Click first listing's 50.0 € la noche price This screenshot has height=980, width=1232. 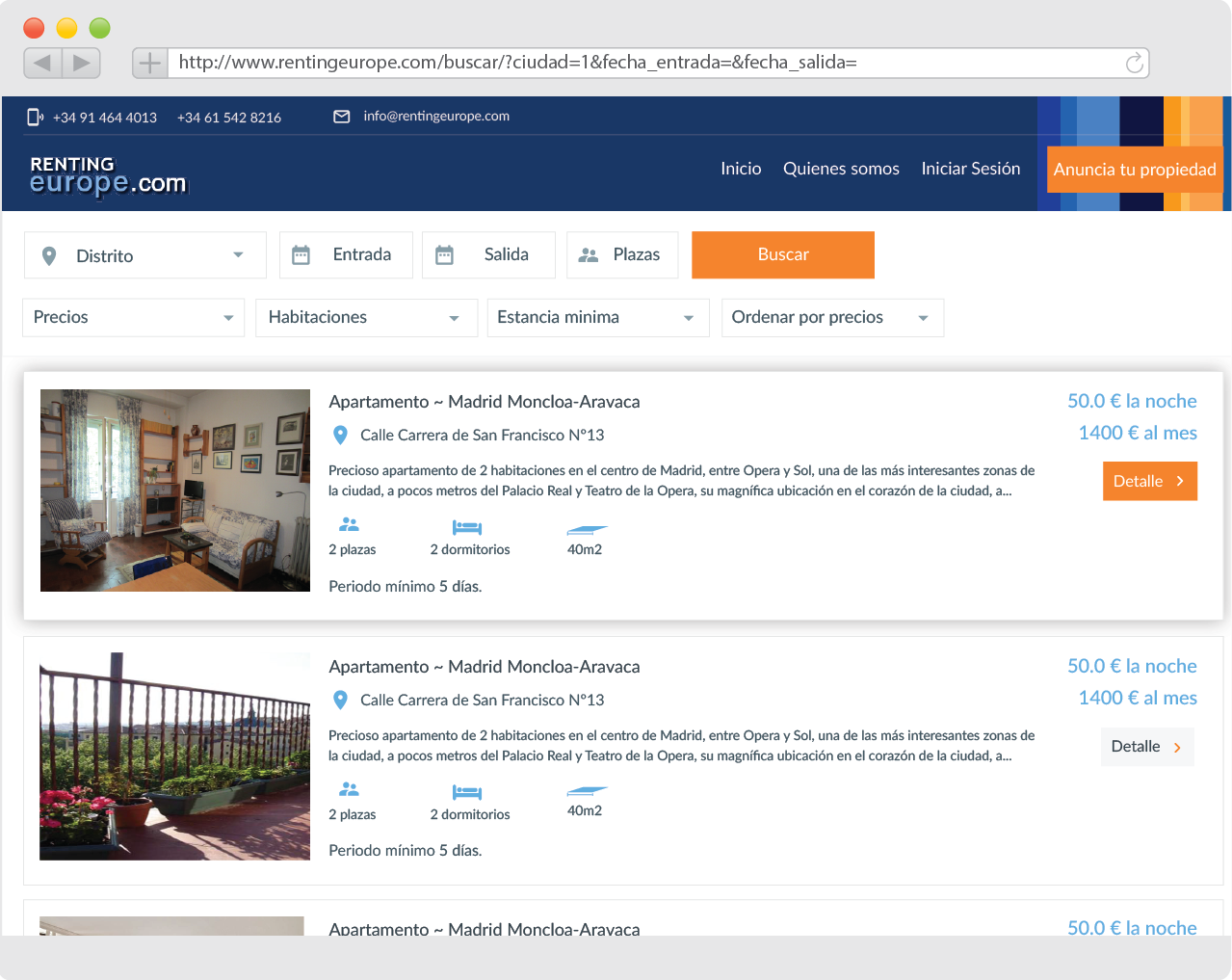point(1132,401)
